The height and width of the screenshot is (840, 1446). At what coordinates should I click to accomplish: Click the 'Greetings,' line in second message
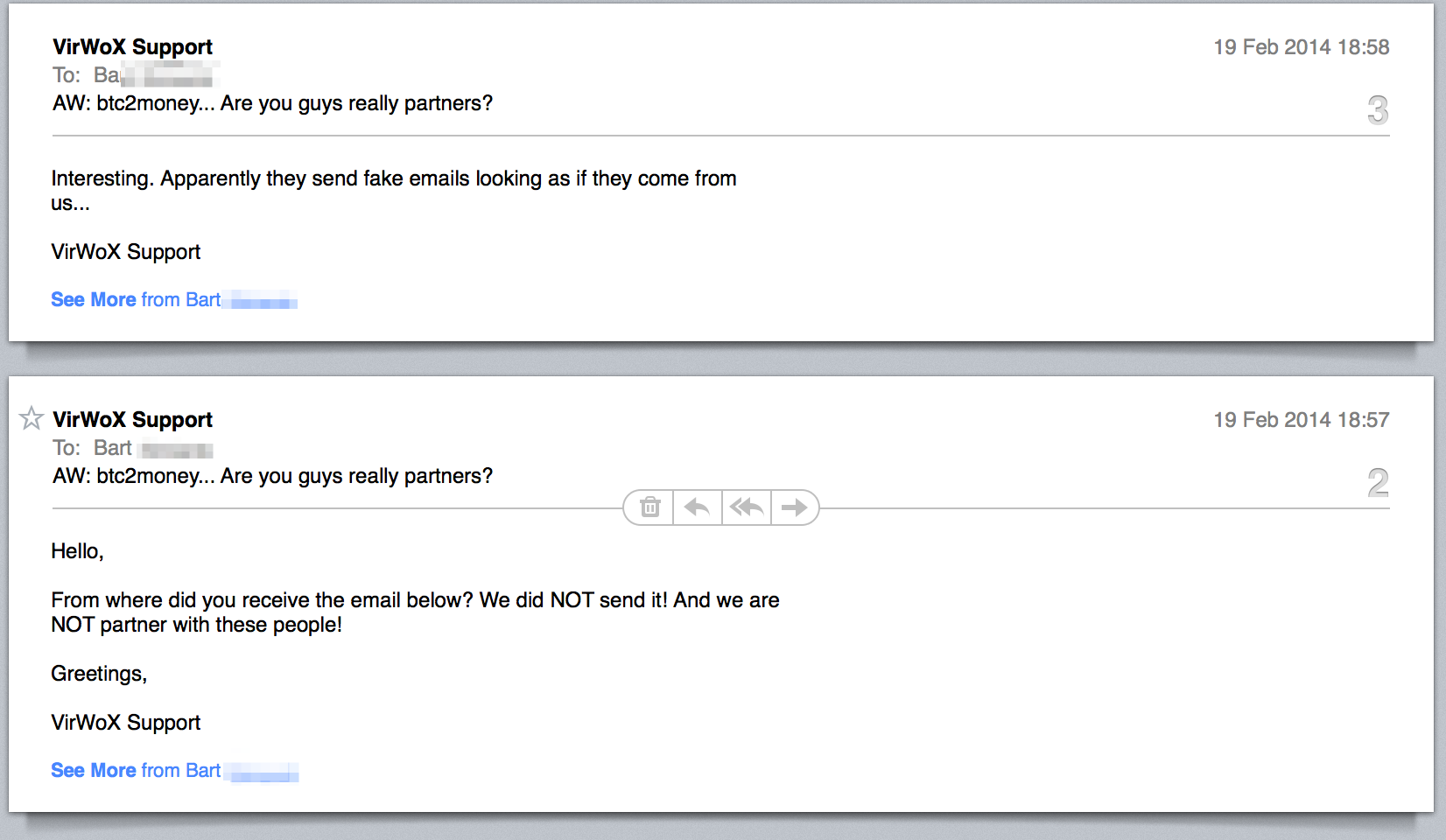[x=99, y=674]
